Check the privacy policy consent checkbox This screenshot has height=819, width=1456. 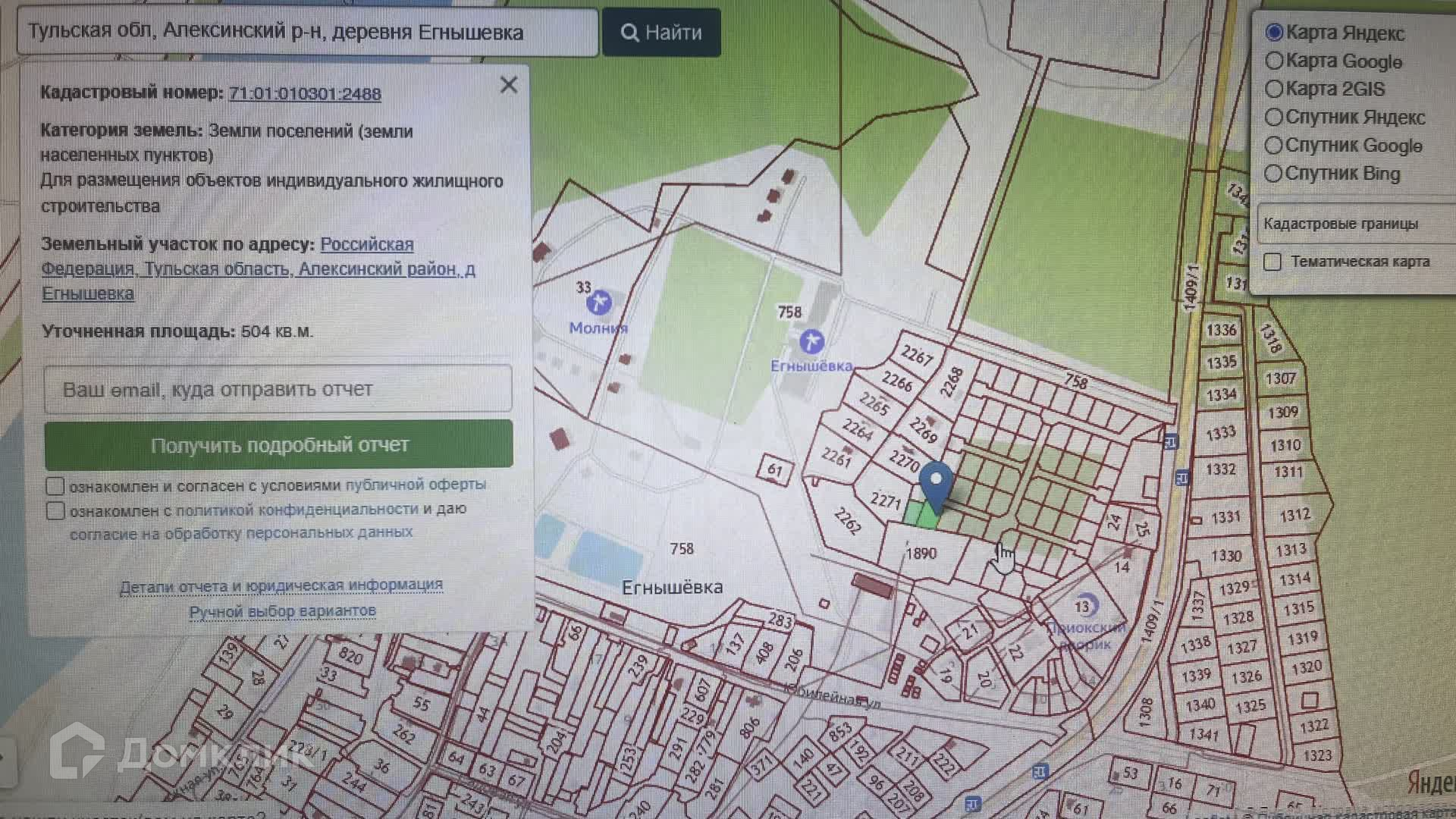click(55, 510)
